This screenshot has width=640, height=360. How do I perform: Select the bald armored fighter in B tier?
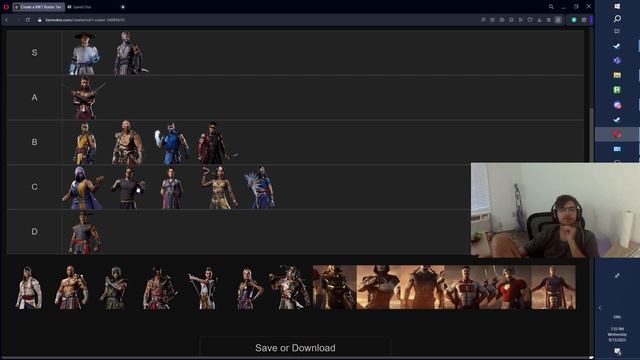coord(128,142)
